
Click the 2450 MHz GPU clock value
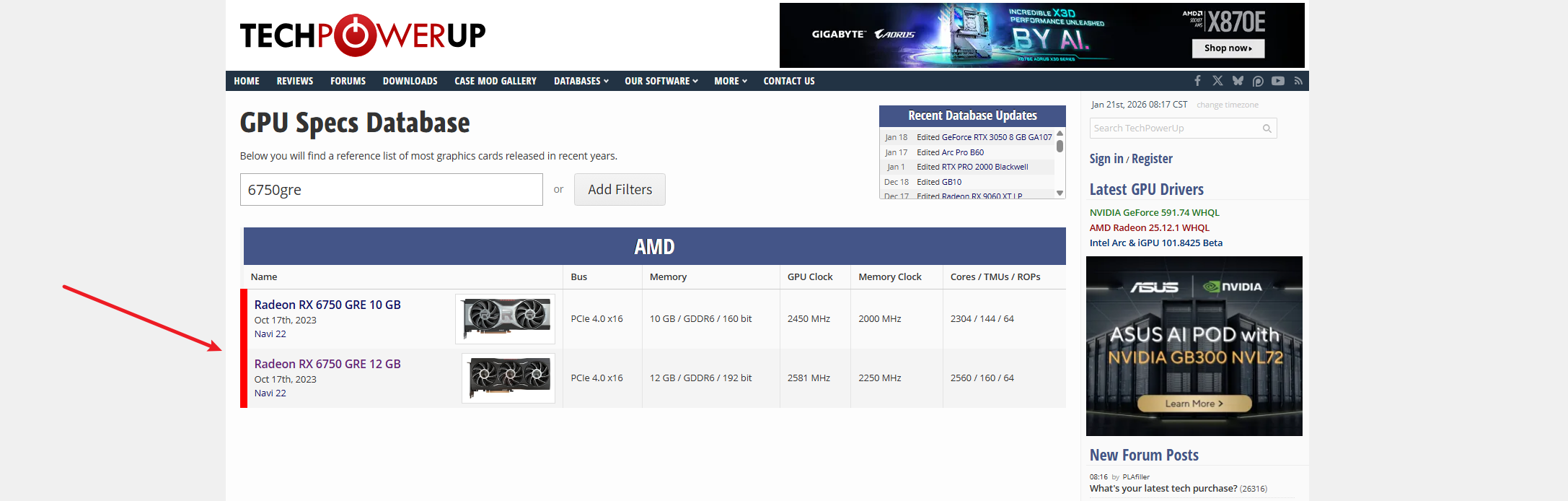pos(809,319)
